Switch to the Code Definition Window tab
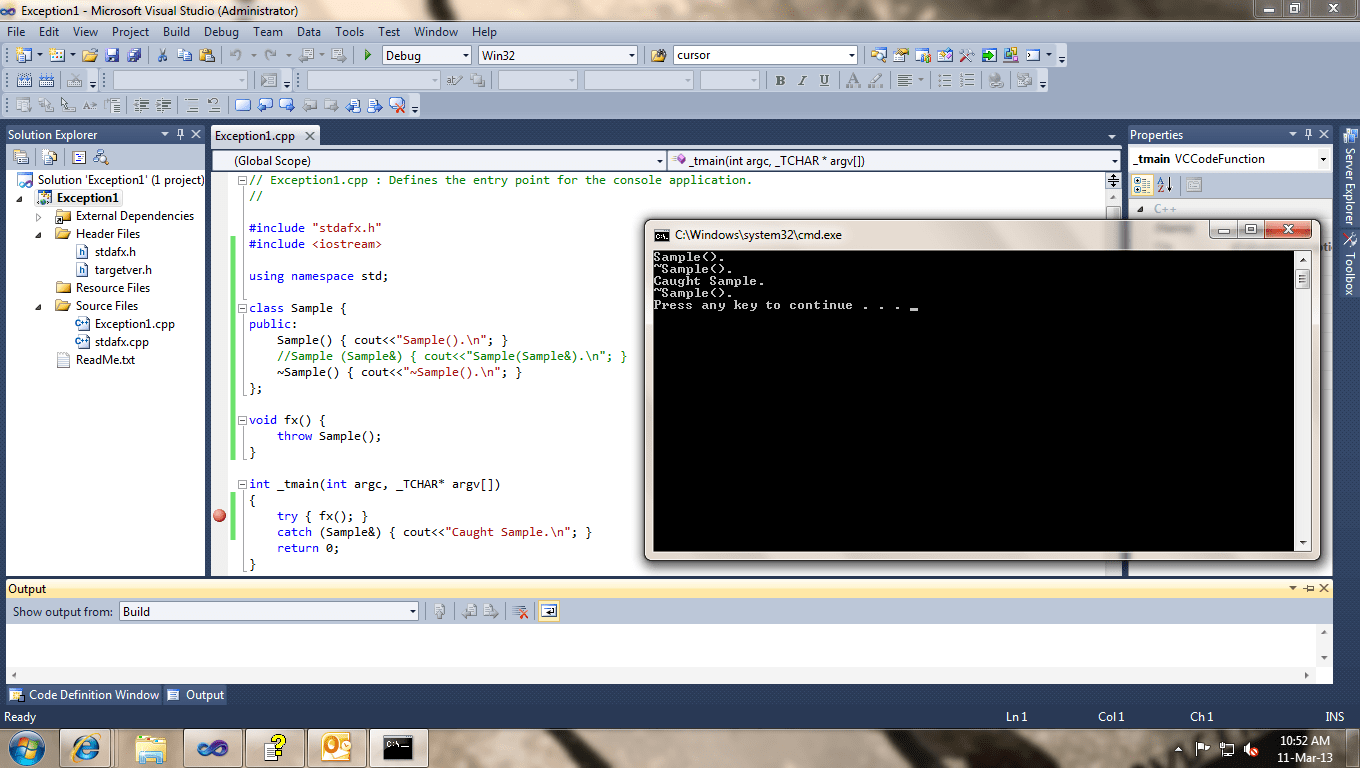Image resolution: width=1360 pixels, height=768 pixels. pyautogui.click(x=85, y=695)
